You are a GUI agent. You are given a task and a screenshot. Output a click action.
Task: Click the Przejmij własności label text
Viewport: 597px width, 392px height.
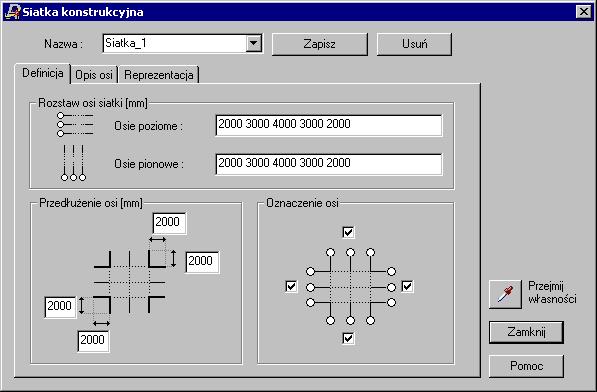pyautogui.click(x=552, y=293)
